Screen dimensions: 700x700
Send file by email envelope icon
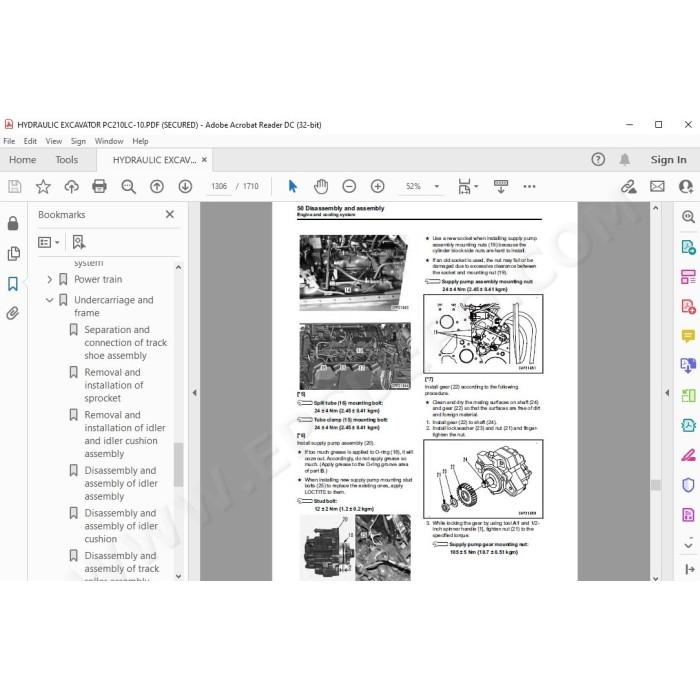[657, 186]
